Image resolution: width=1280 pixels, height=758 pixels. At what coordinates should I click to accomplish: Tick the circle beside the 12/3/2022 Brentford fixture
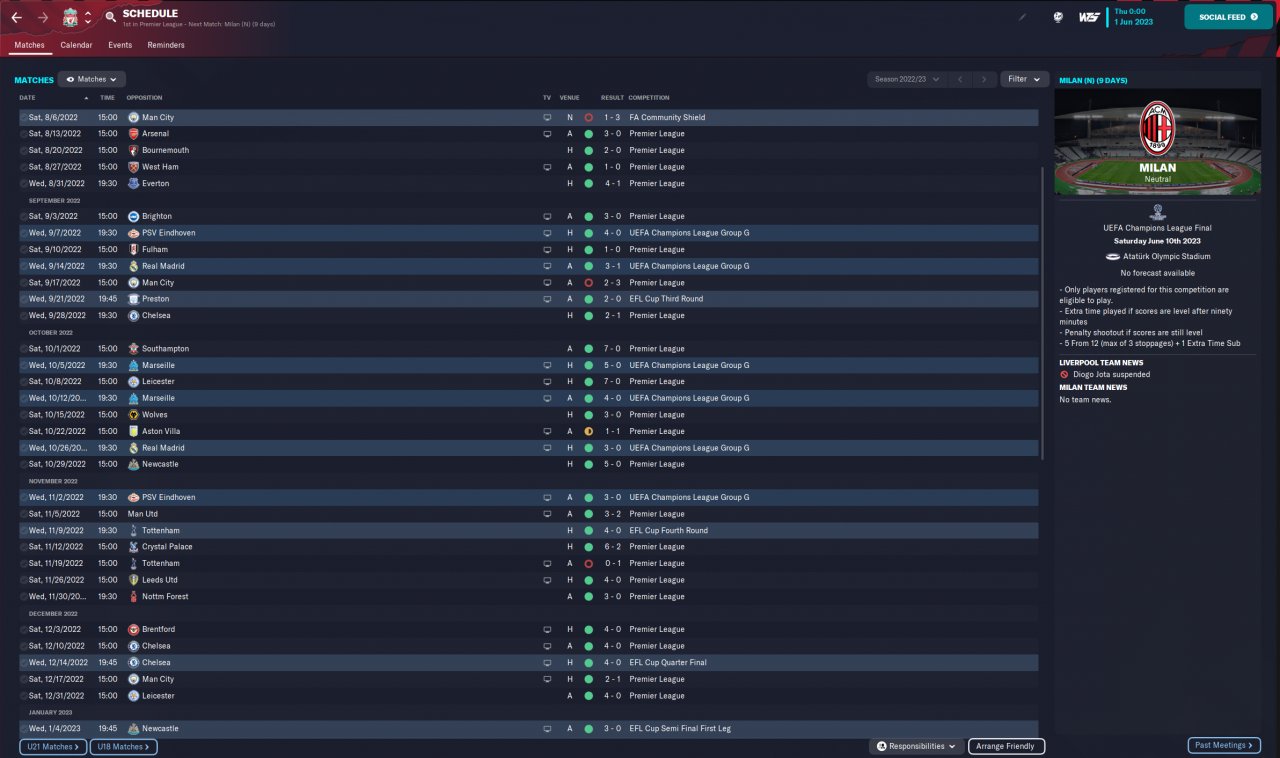(24, 630)
